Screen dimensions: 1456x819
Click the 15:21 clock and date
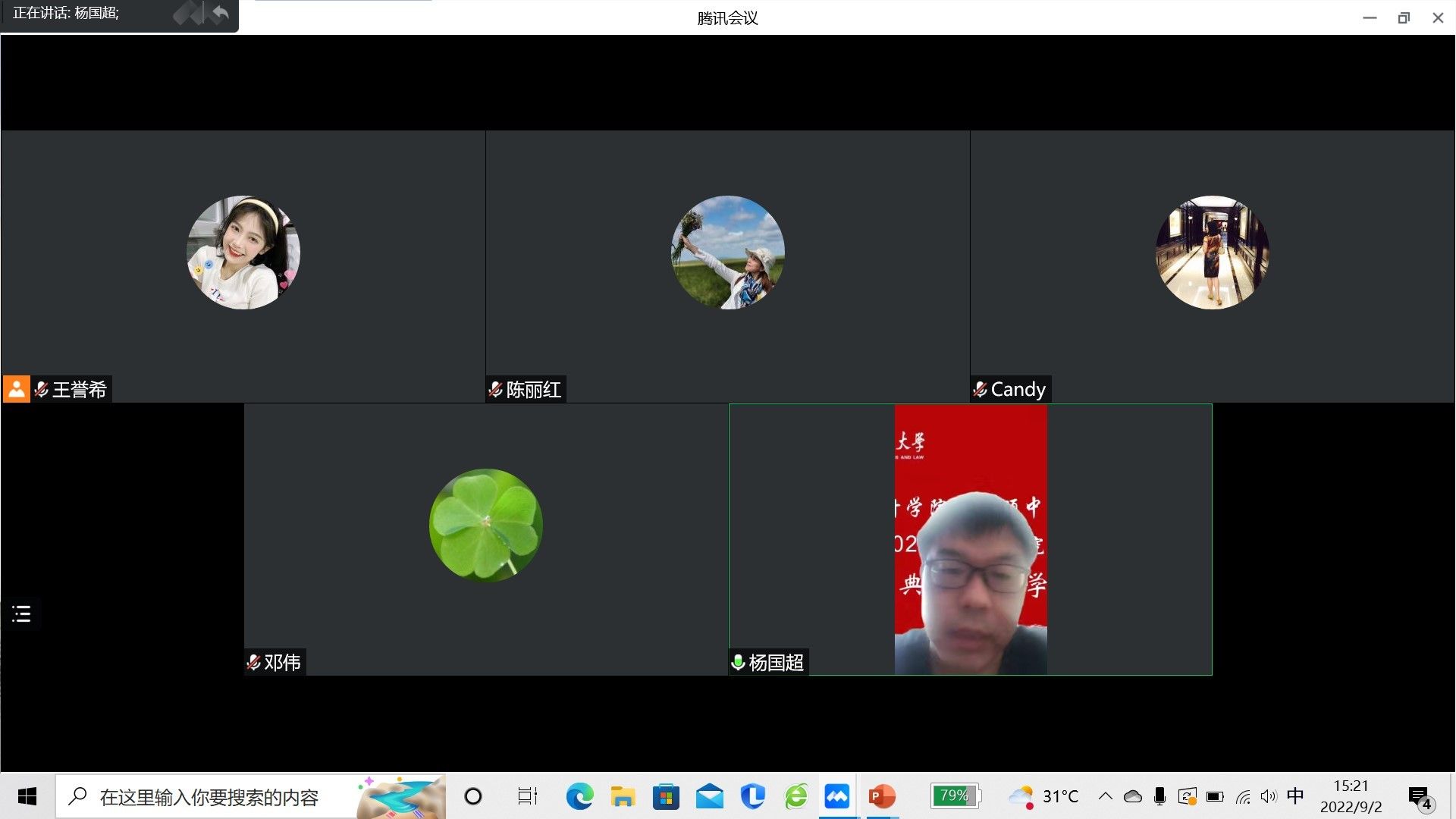tap(1351, 796)
